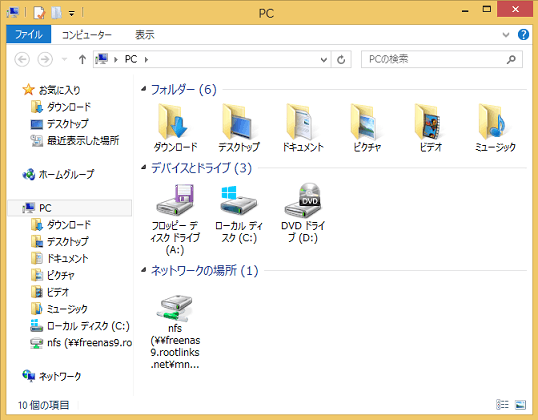
Task: Click the refresh button beside address bar
Action: pyautogui.click(x=341, y=60)
